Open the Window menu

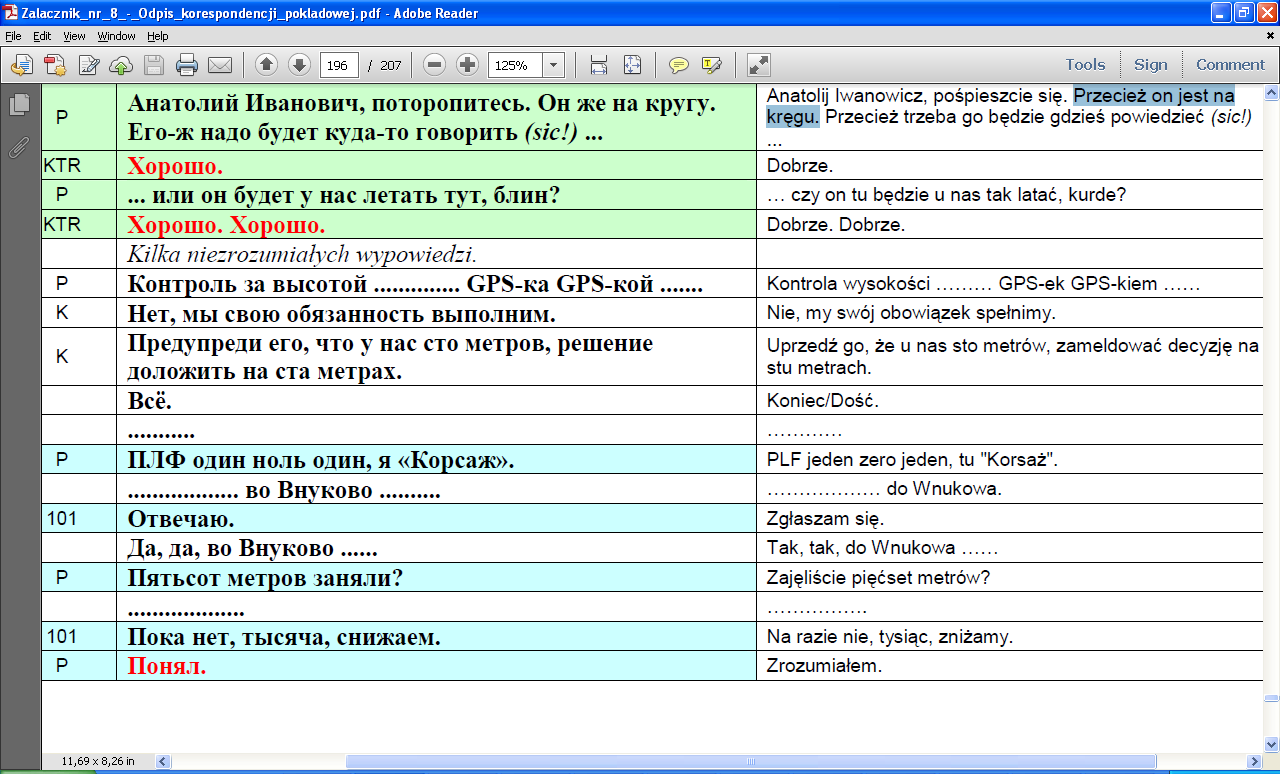point(116,36)
